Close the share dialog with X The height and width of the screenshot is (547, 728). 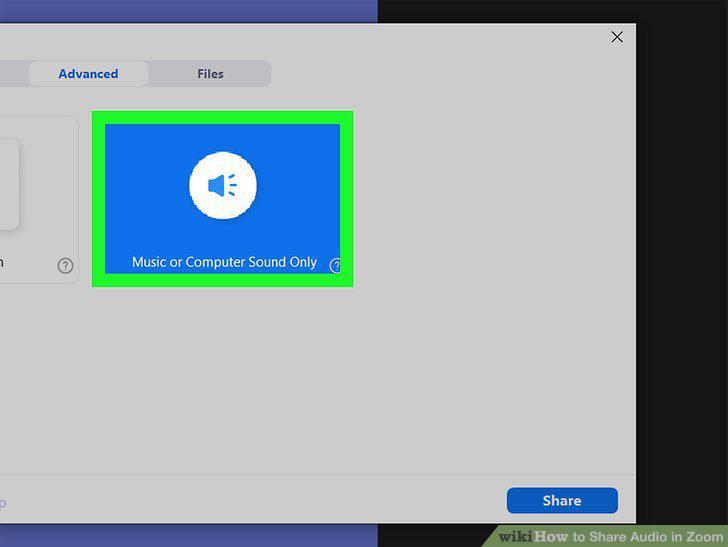click(x=617, y=37)
